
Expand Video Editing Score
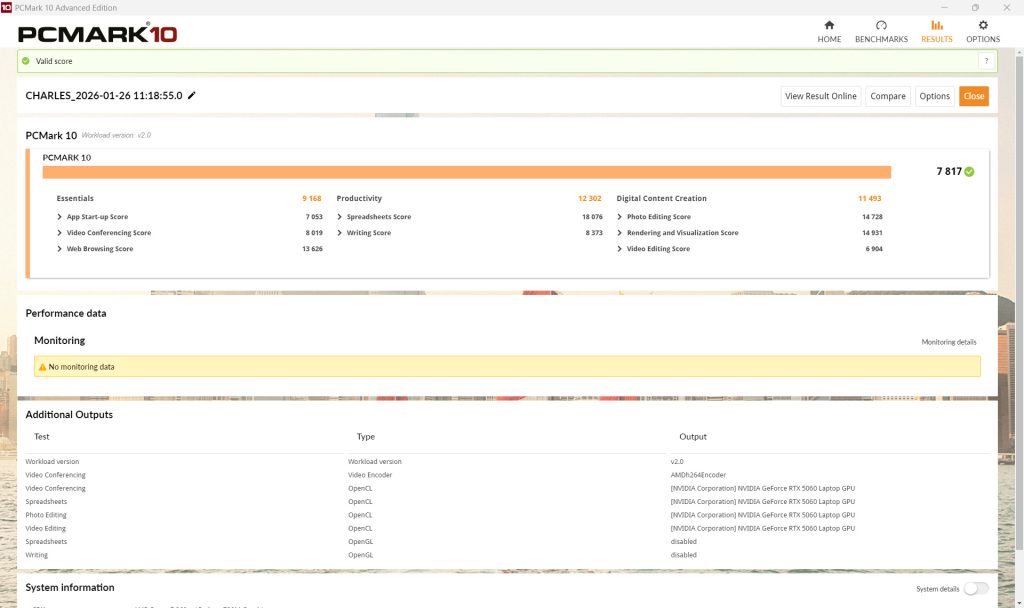click(x=620, y=249)
